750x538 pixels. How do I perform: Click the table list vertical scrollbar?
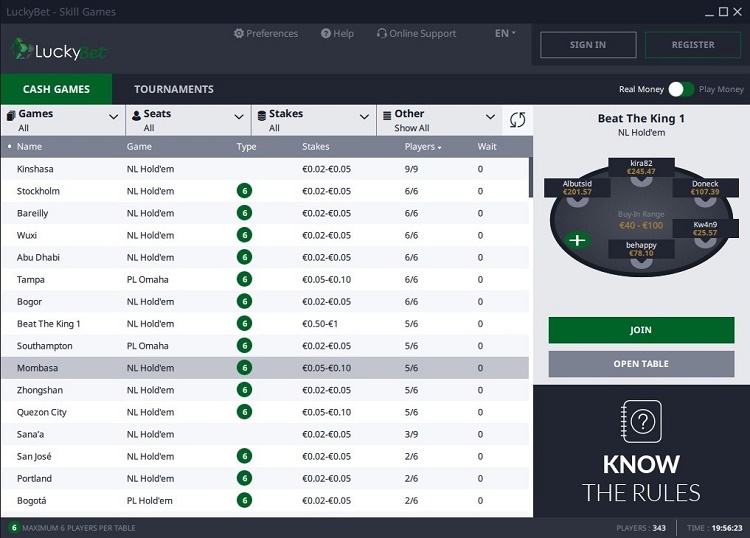click(x=530, y=178)
